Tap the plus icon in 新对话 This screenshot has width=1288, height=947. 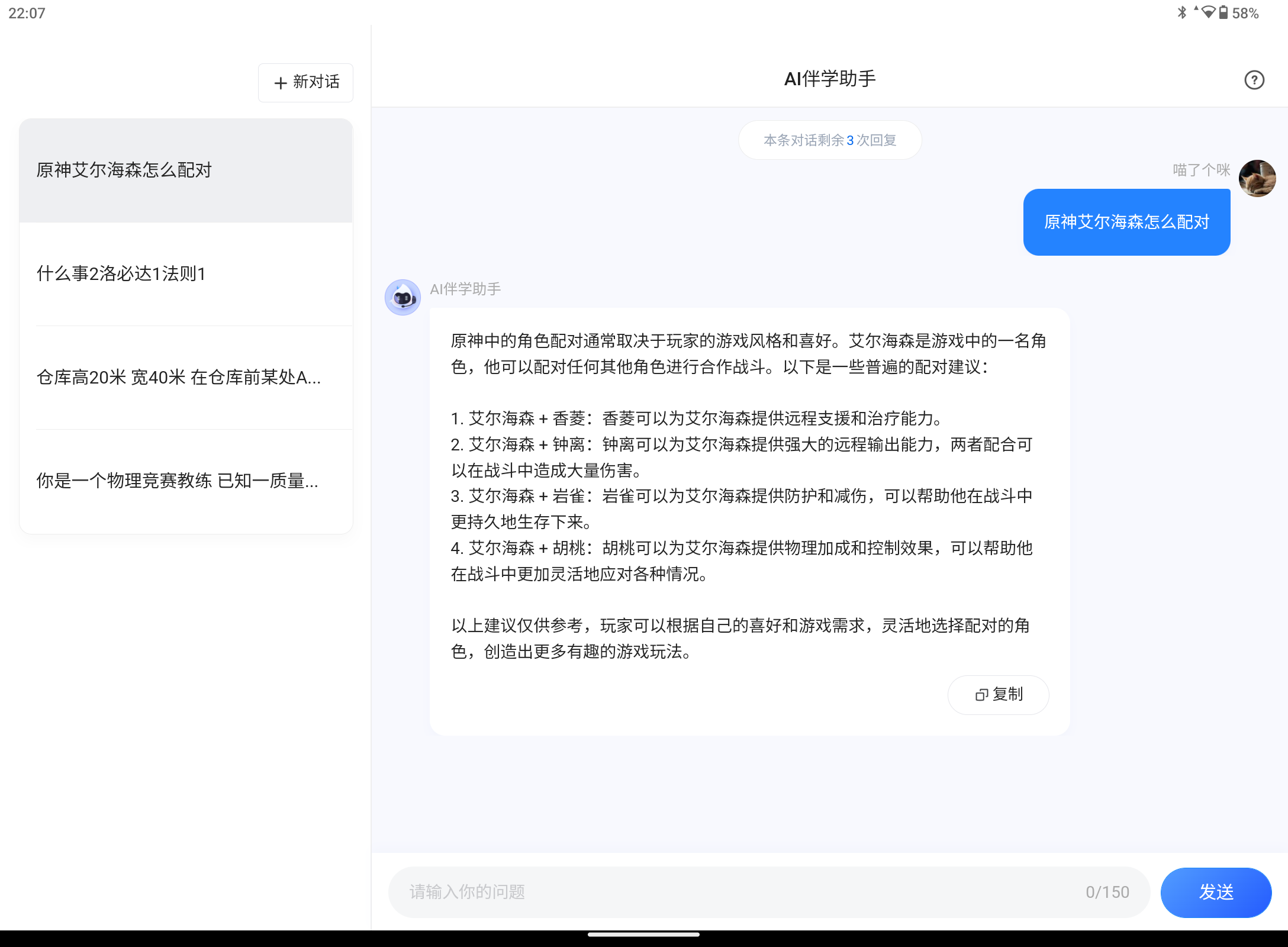click(281, 83)
